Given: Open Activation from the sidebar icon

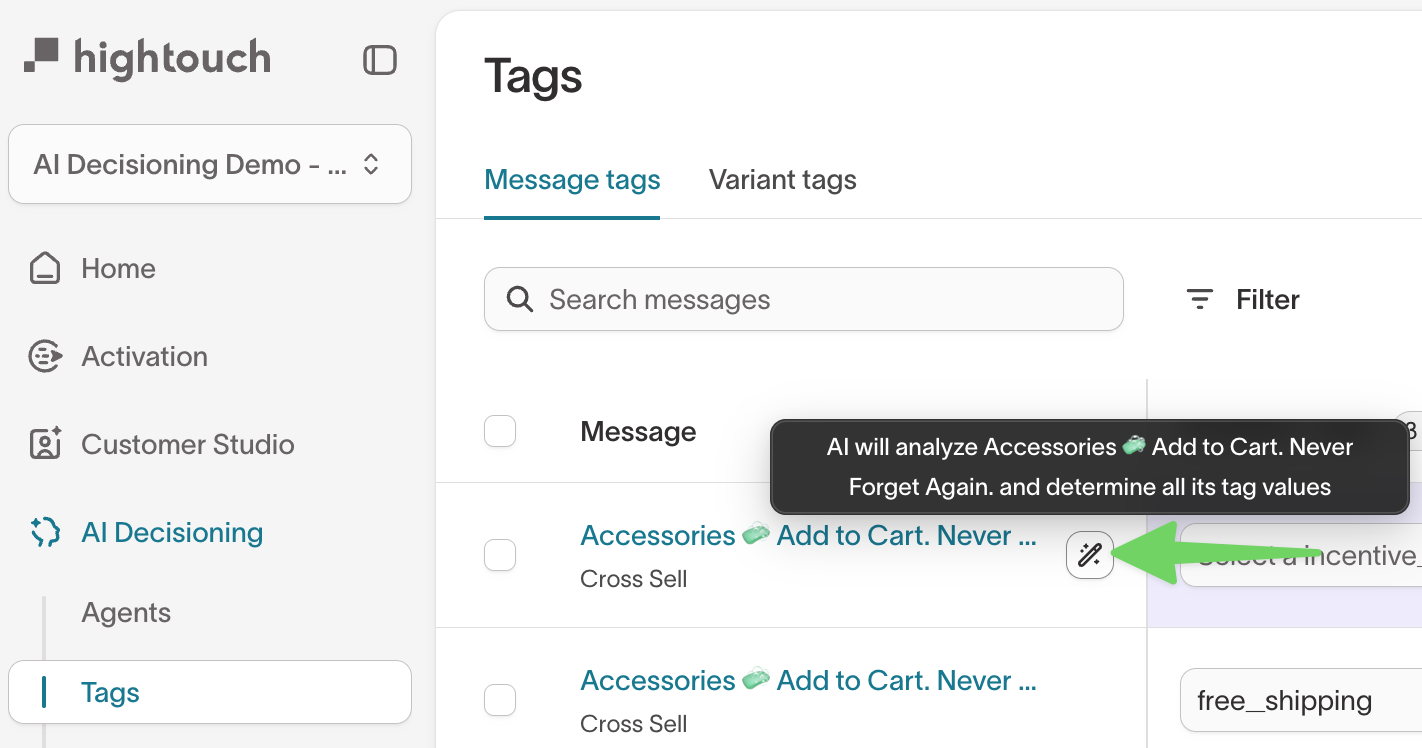Looking at the screenshot, I should (45, 355).
